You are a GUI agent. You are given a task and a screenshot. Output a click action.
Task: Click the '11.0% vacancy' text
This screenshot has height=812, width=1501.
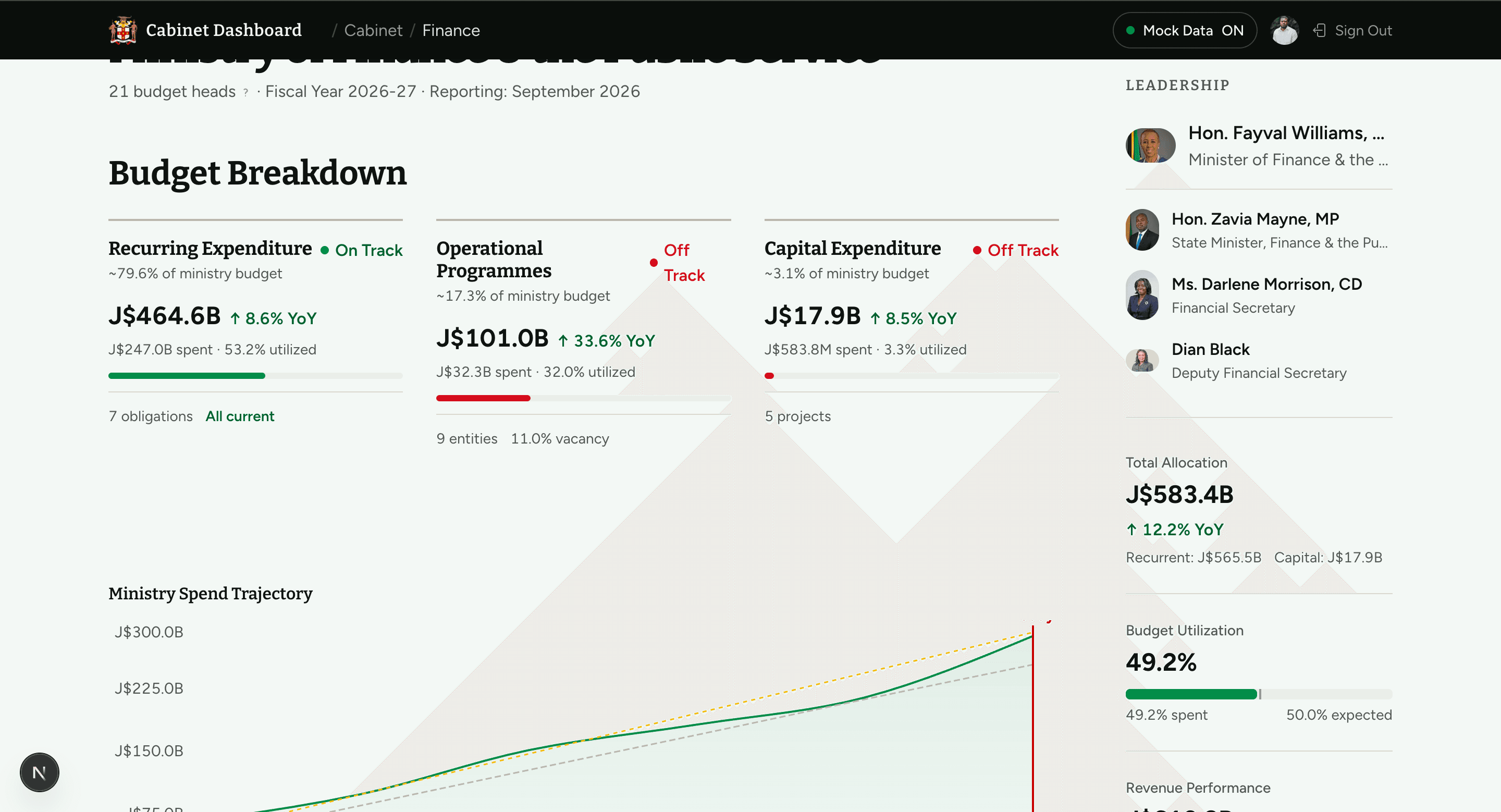(560, 439)
